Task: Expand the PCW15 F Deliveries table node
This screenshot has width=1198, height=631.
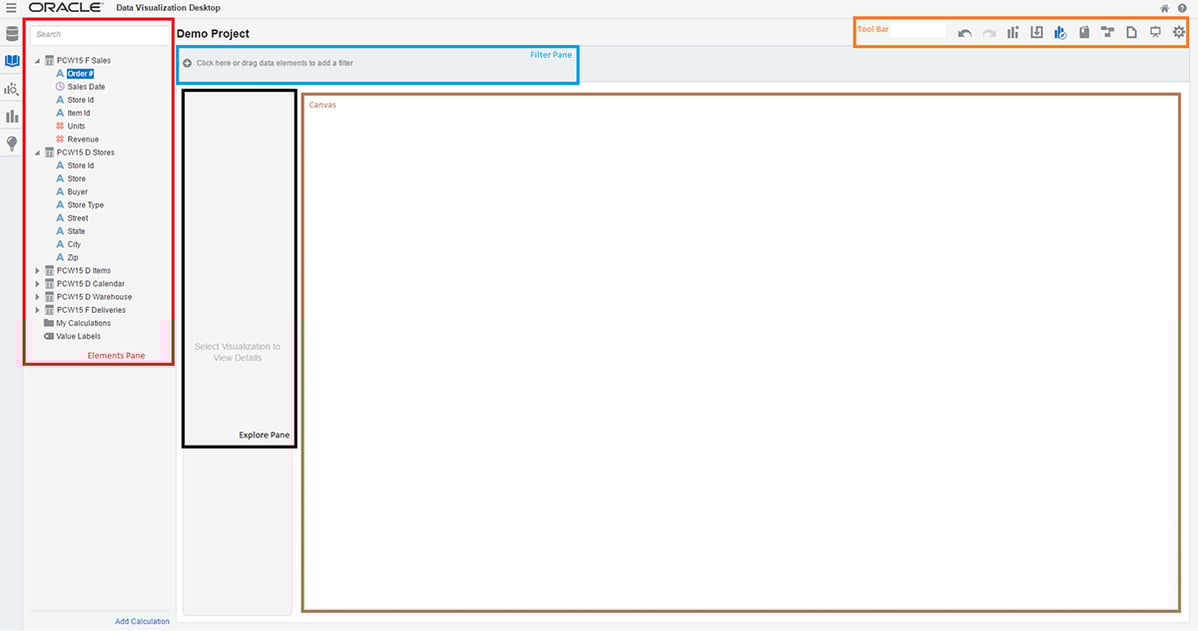Action: pos(37,310)
